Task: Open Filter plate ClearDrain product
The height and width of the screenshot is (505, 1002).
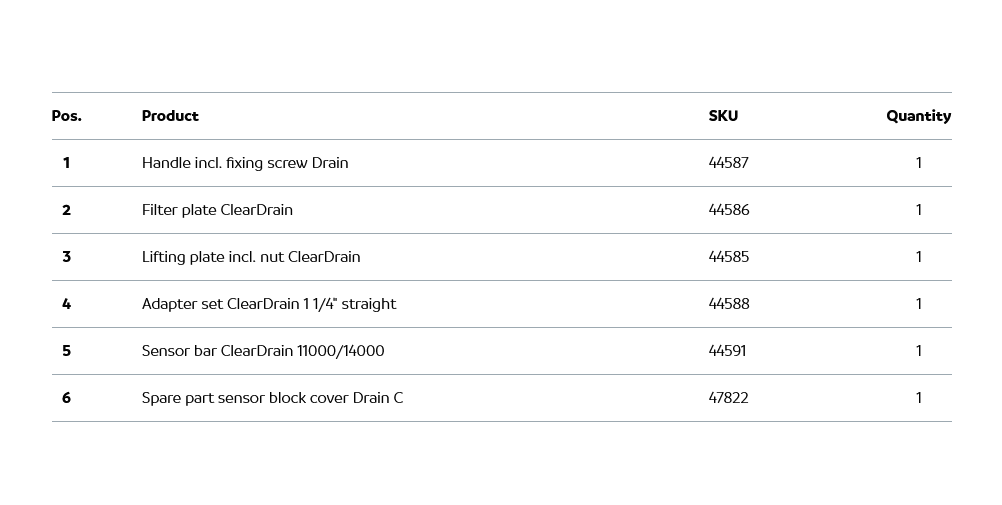Action: click(x=217, y=210)
